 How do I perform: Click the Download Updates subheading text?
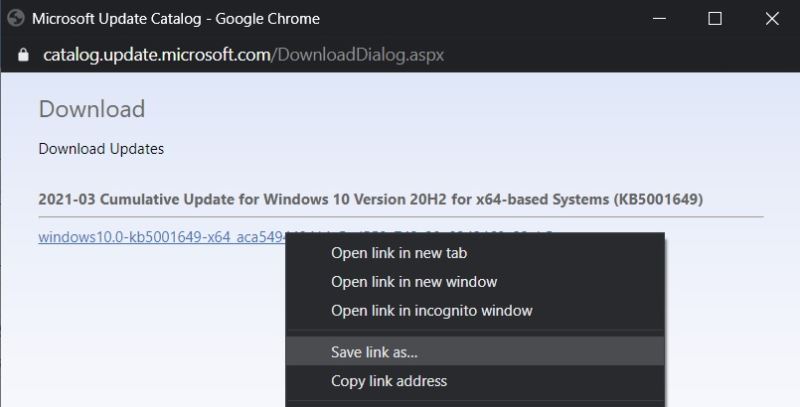point(101,149)
